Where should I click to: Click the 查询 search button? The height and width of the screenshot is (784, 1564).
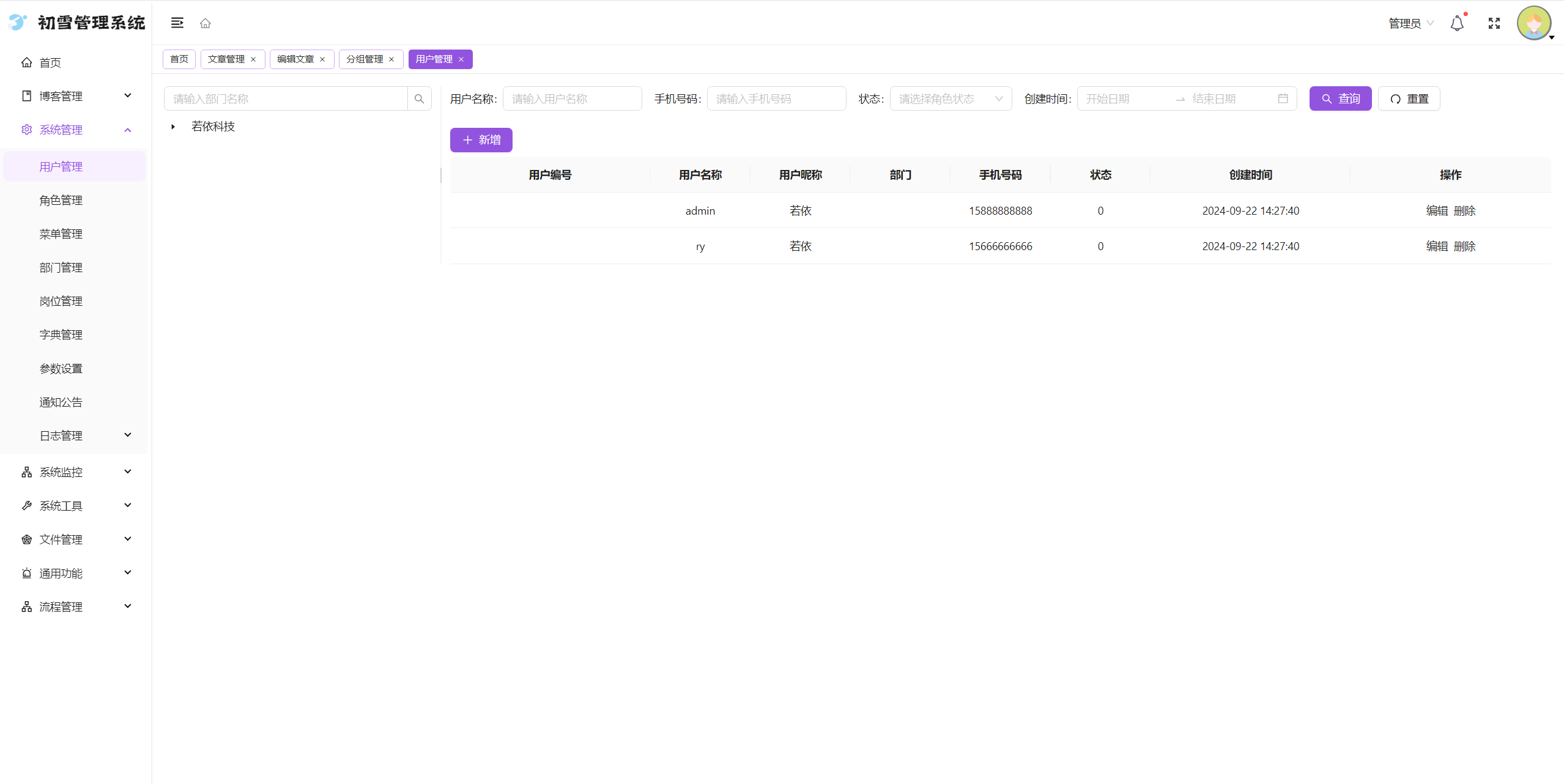point(1340,98)
